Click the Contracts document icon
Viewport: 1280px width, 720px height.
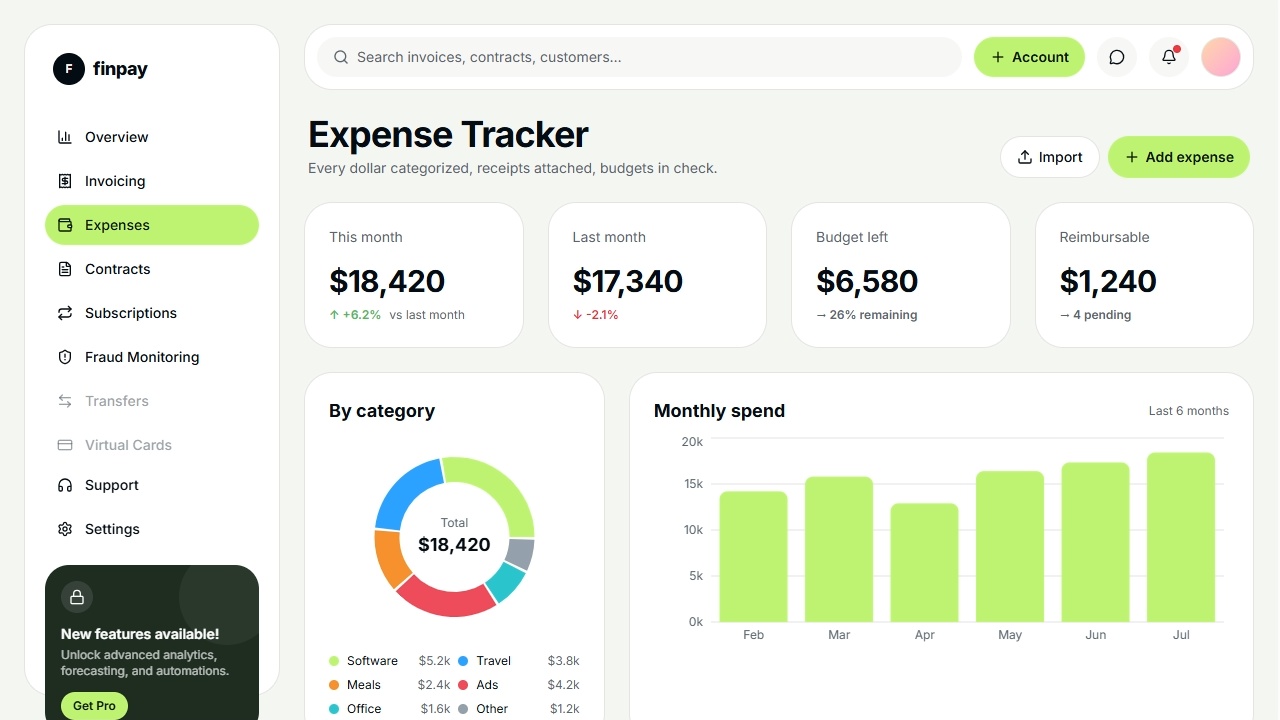click(x=65, y=269)
